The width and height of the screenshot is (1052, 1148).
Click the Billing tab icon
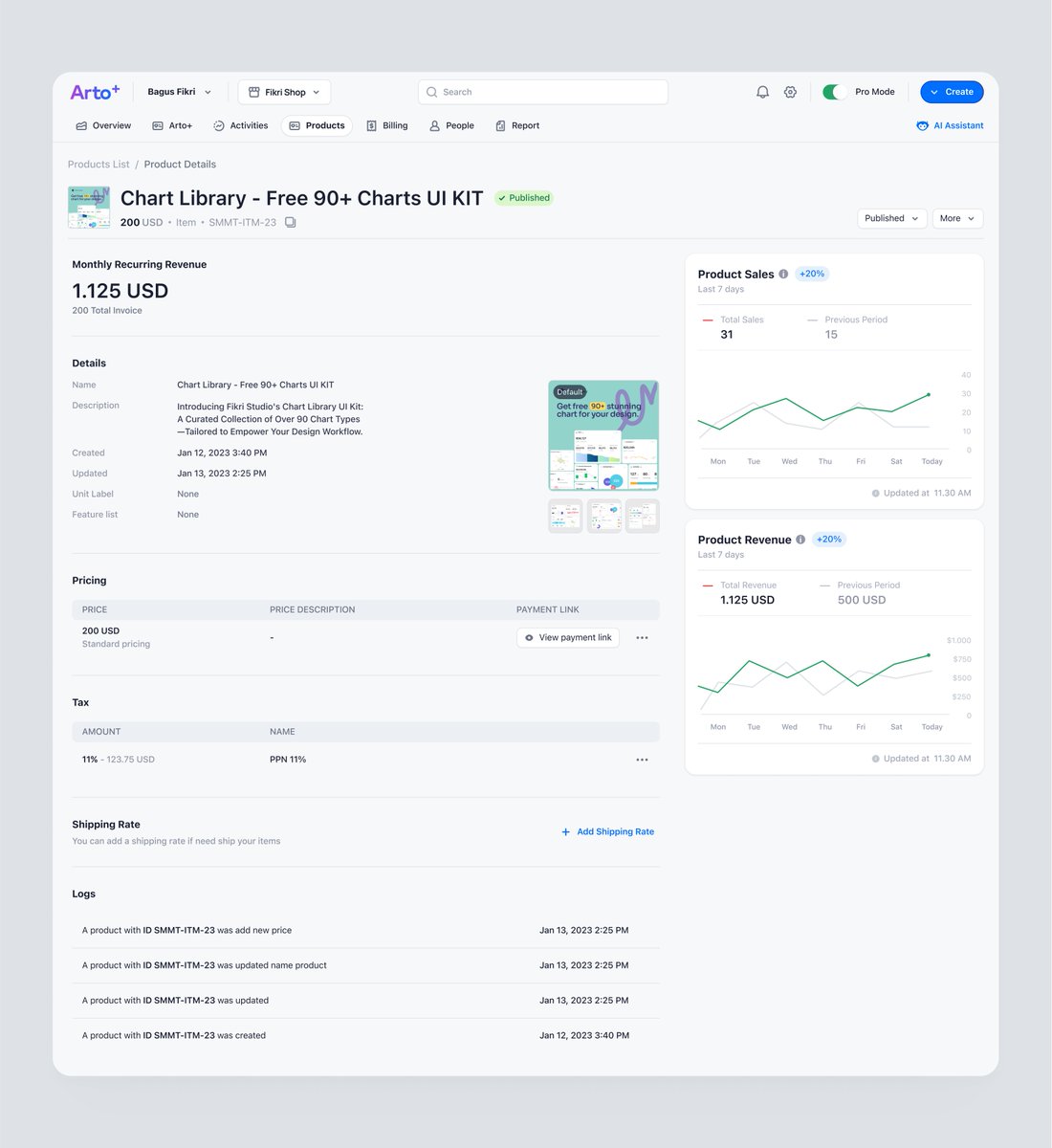pos(371,125)
